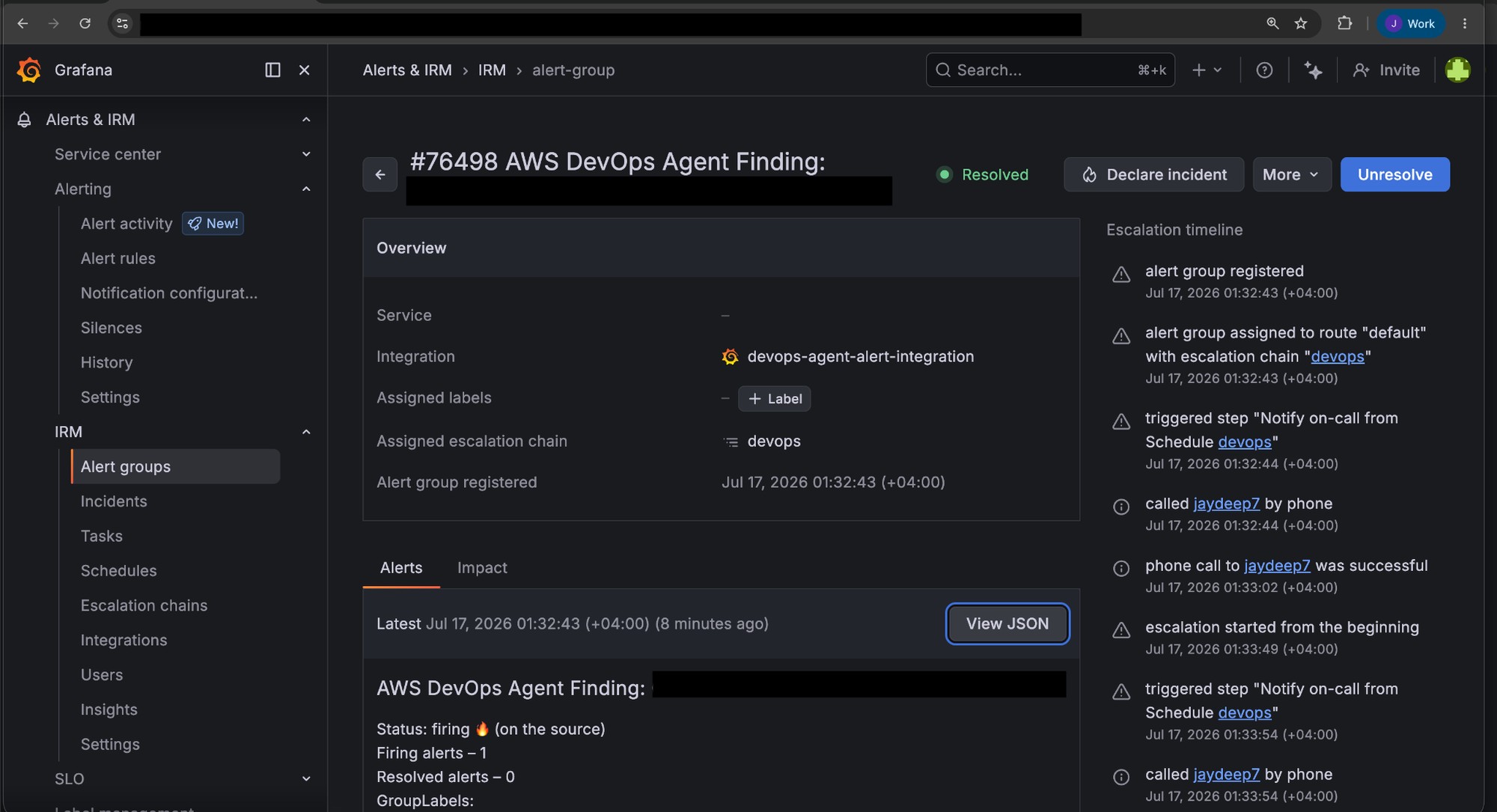This screenshot has width=1497, height=812.
Task: Click the Alerts & IRM breadcrumb
Action: (407, 70)
